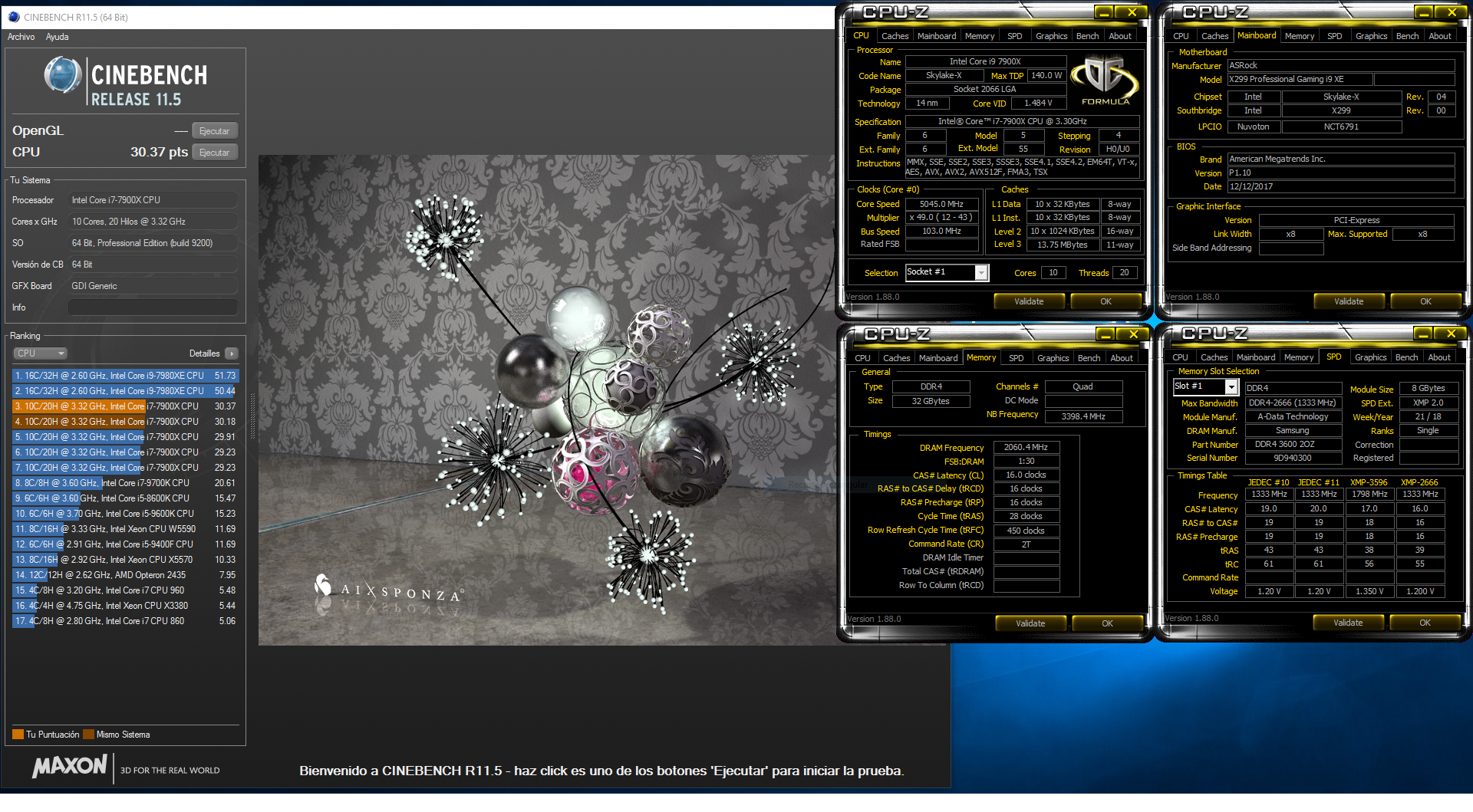The width and height of the screenshot is (1473, 812).
Task: Click the Mismo Sistema brown legend swatch
Action: [88, 735]
